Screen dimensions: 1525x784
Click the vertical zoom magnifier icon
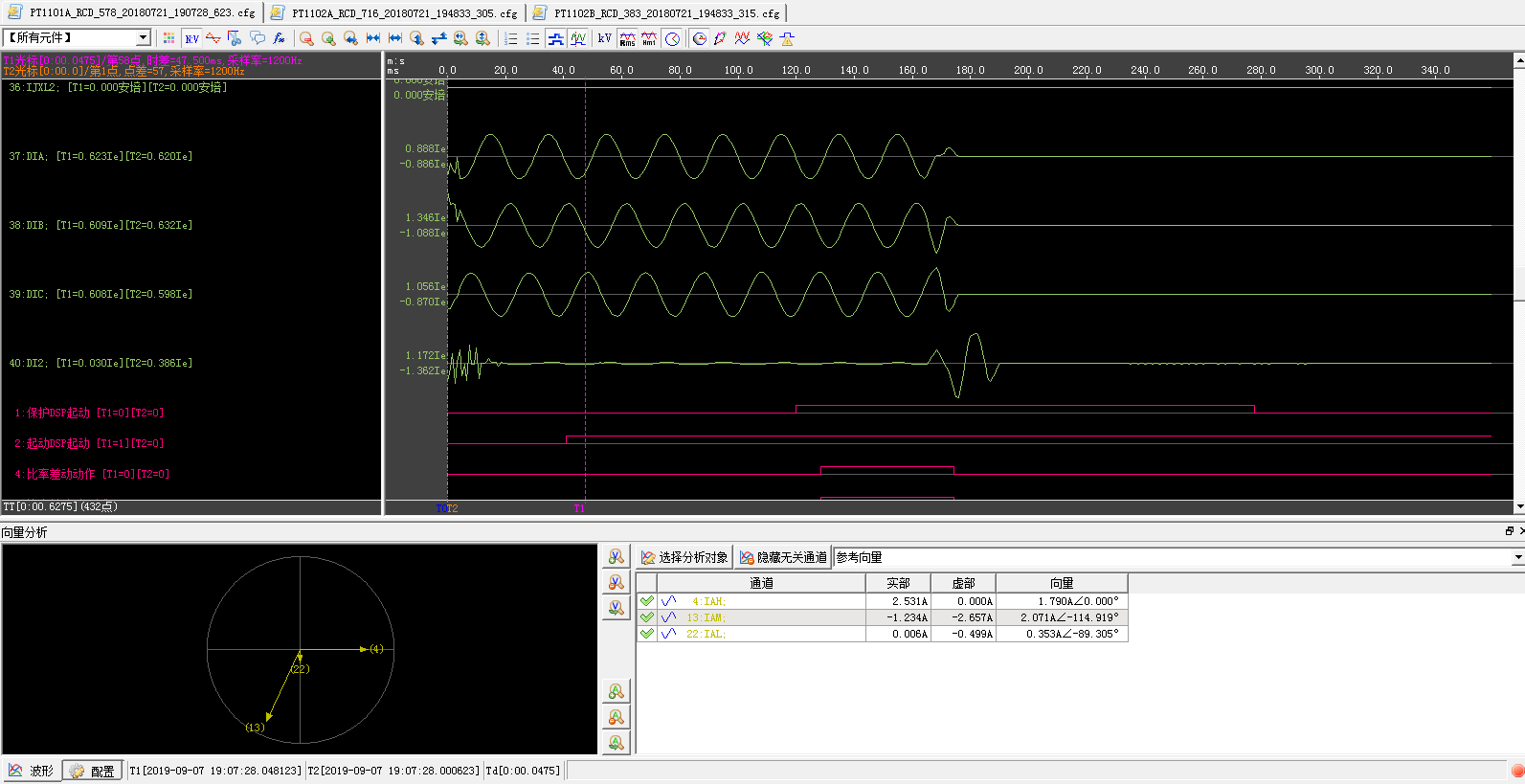[x=416, y=38]
